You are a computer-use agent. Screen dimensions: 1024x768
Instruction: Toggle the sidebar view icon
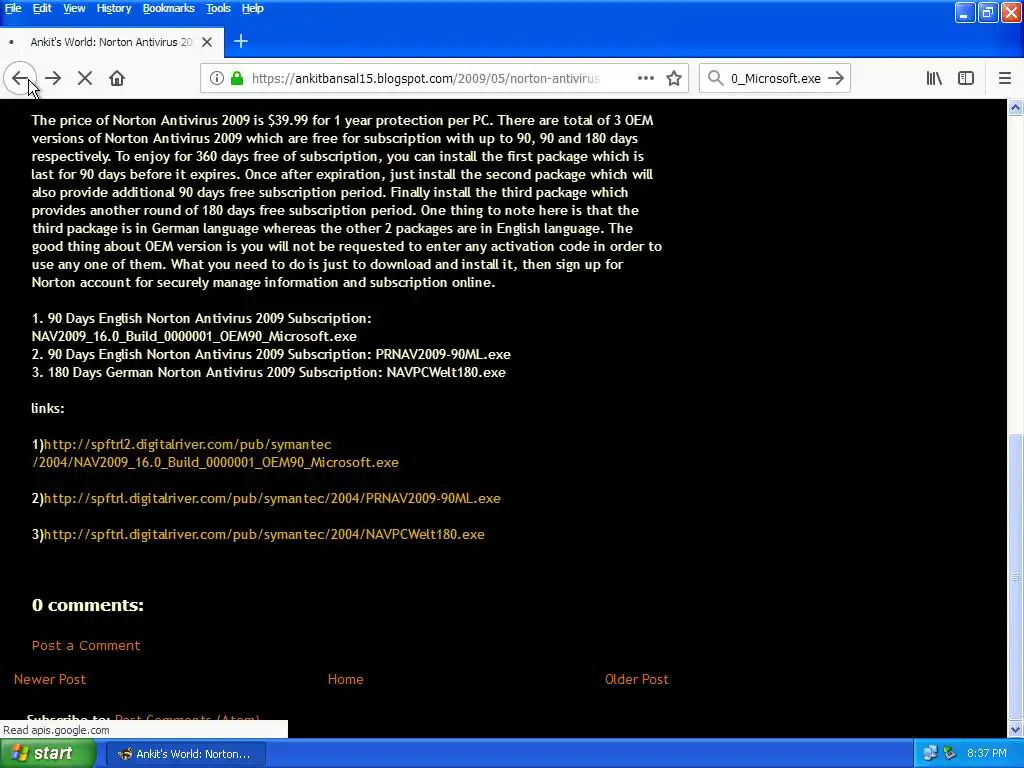coord(966,78)
